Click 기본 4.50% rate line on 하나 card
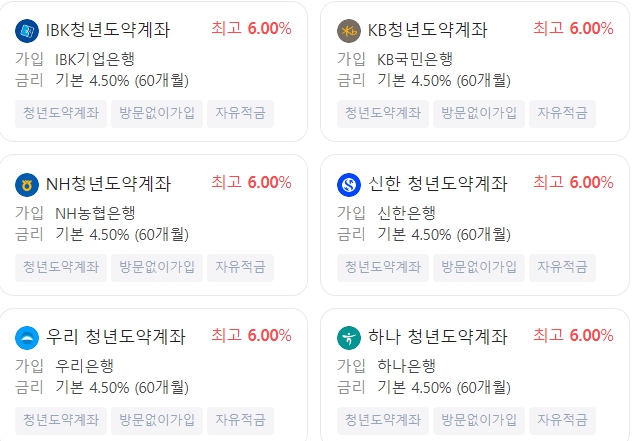 pyautogui.click(x=444, y=387)
